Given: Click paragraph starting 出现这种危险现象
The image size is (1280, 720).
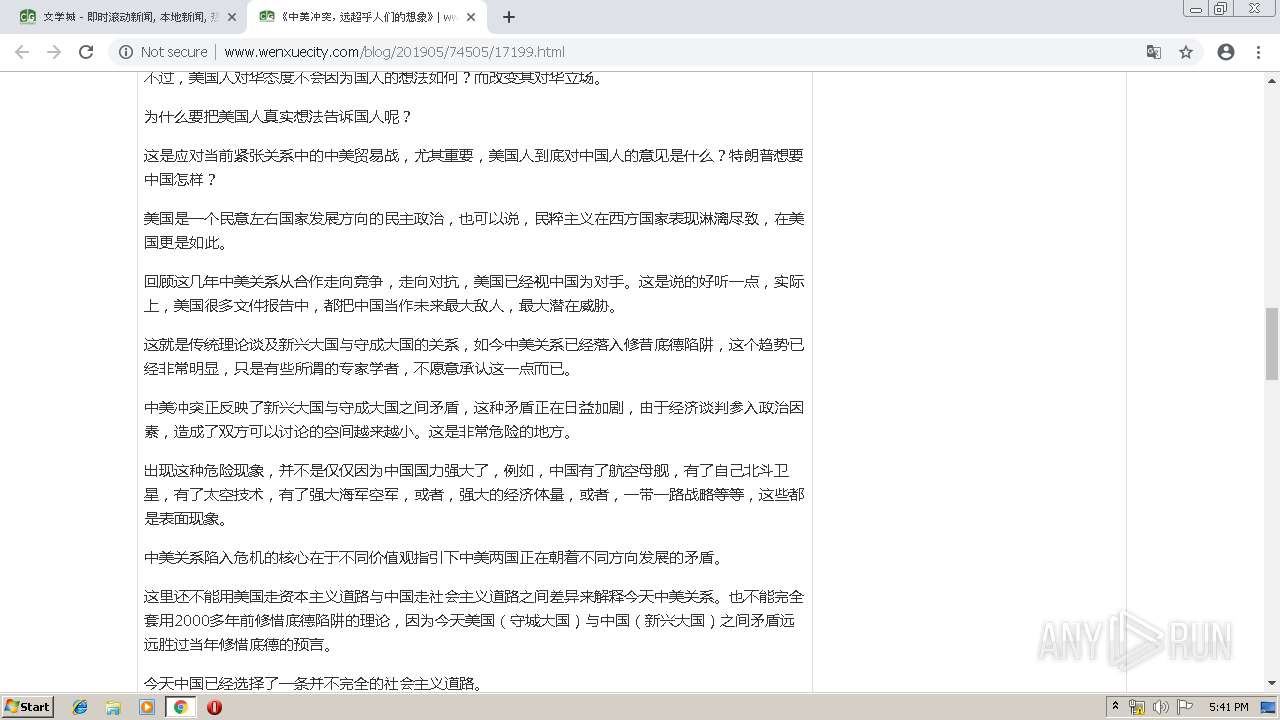Looking at the screenshot, I should [473, 495].
